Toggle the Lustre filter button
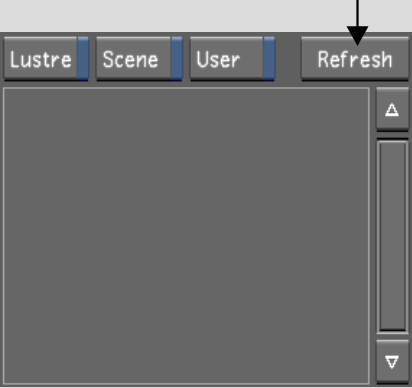 (x=46, y=59)
